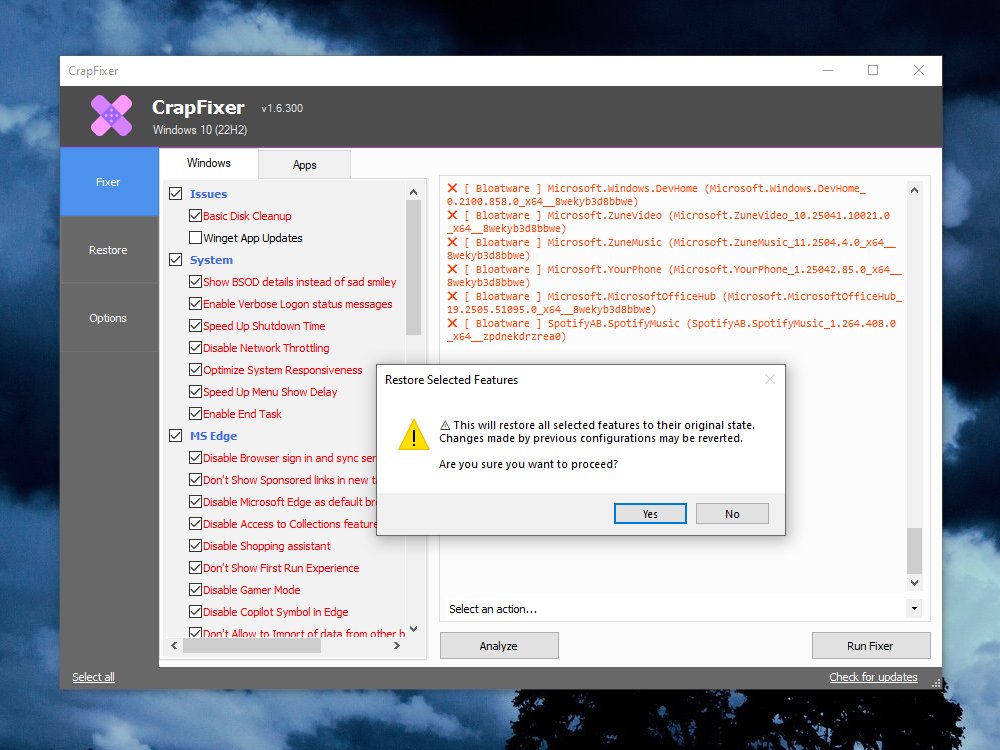Switch to the Windows tab

[x=209, y=163]
